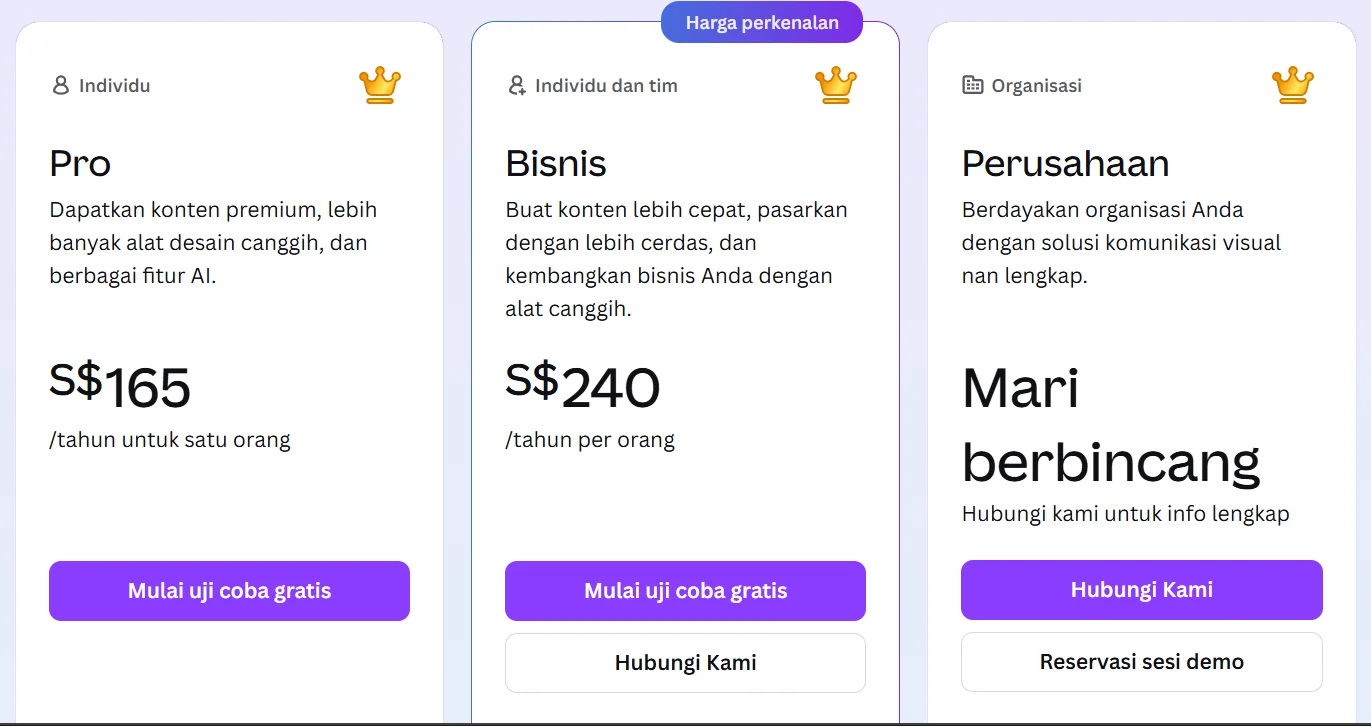Click the building icon beside Organisasi
1371x726 pixels.
(x=972, y=86)
